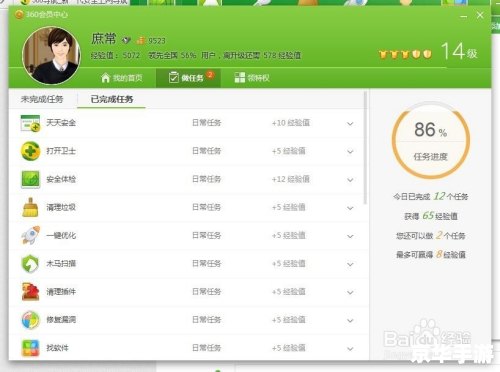This screenshot has height=372, width=500.
Task: Expand the 一键优化 task row
Action: [350, 236]
